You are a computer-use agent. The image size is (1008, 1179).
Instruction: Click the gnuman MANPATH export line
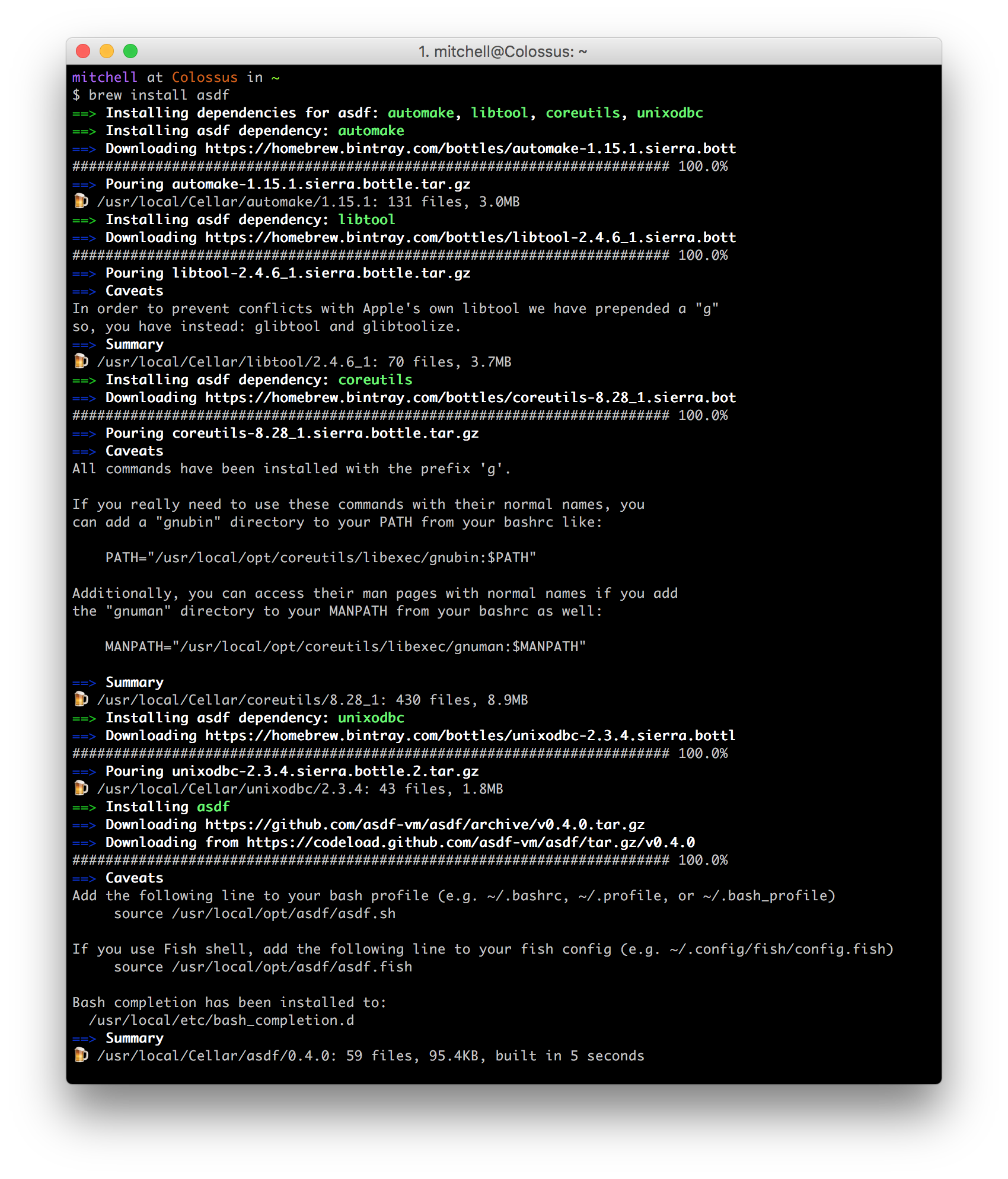[x=346, y=646]
